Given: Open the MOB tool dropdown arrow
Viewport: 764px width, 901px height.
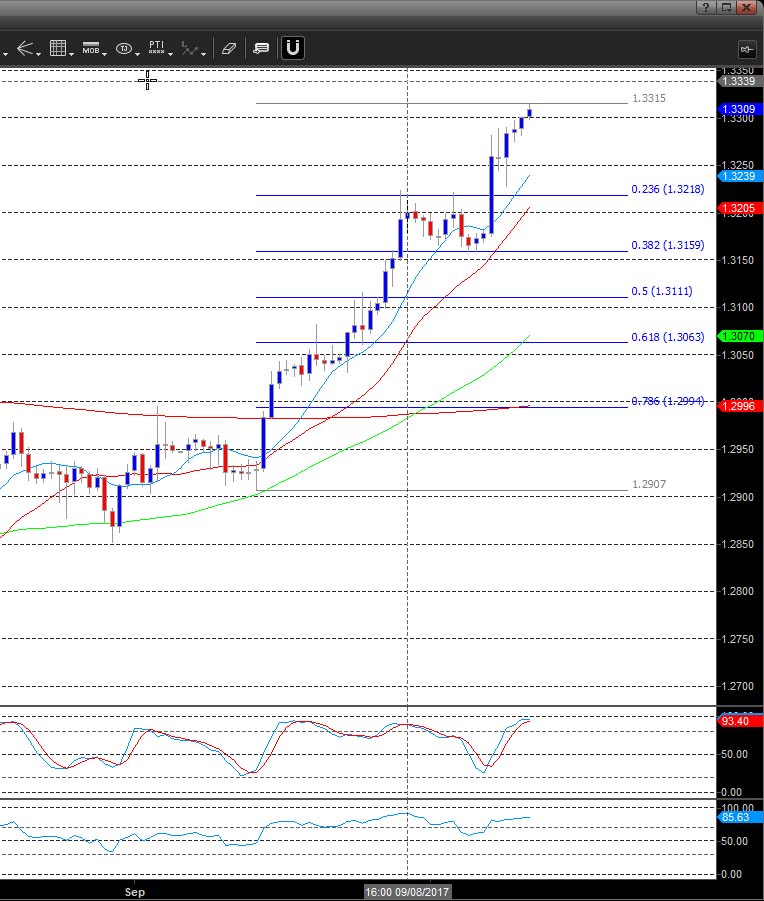Looking at the screenshot, I should [x=106, y=52].
